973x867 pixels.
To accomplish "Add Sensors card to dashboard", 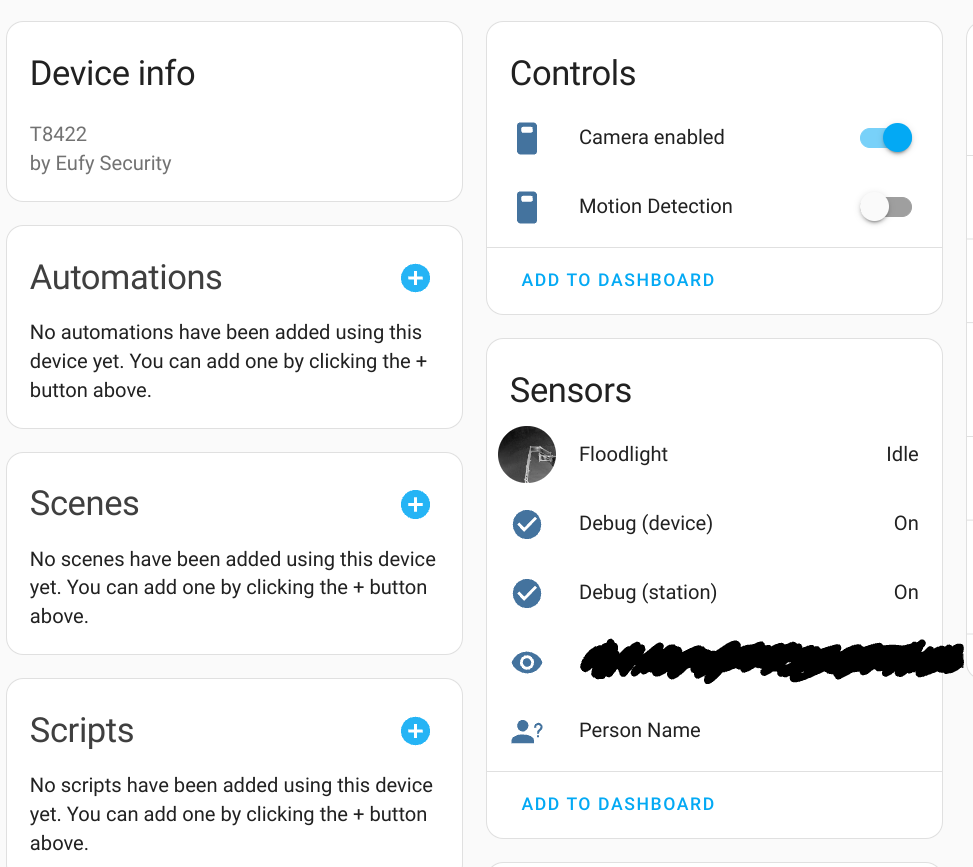I will tap(618, 804).
